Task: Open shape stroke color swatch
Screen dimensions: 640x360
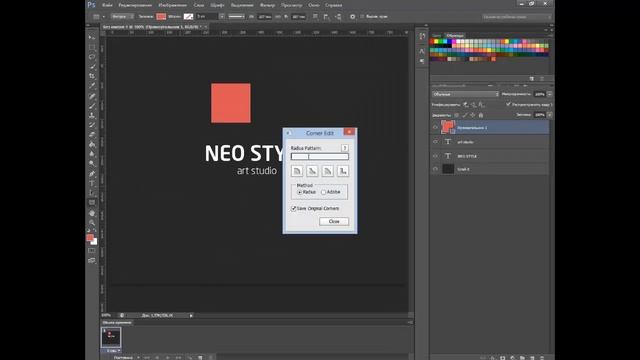Action: coord(188,17)
